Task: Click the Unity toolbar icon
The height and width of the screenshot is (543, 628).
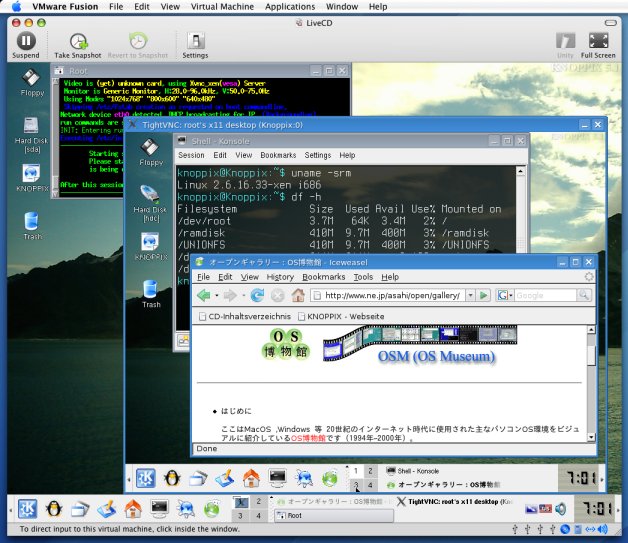Action: point(565,46)
